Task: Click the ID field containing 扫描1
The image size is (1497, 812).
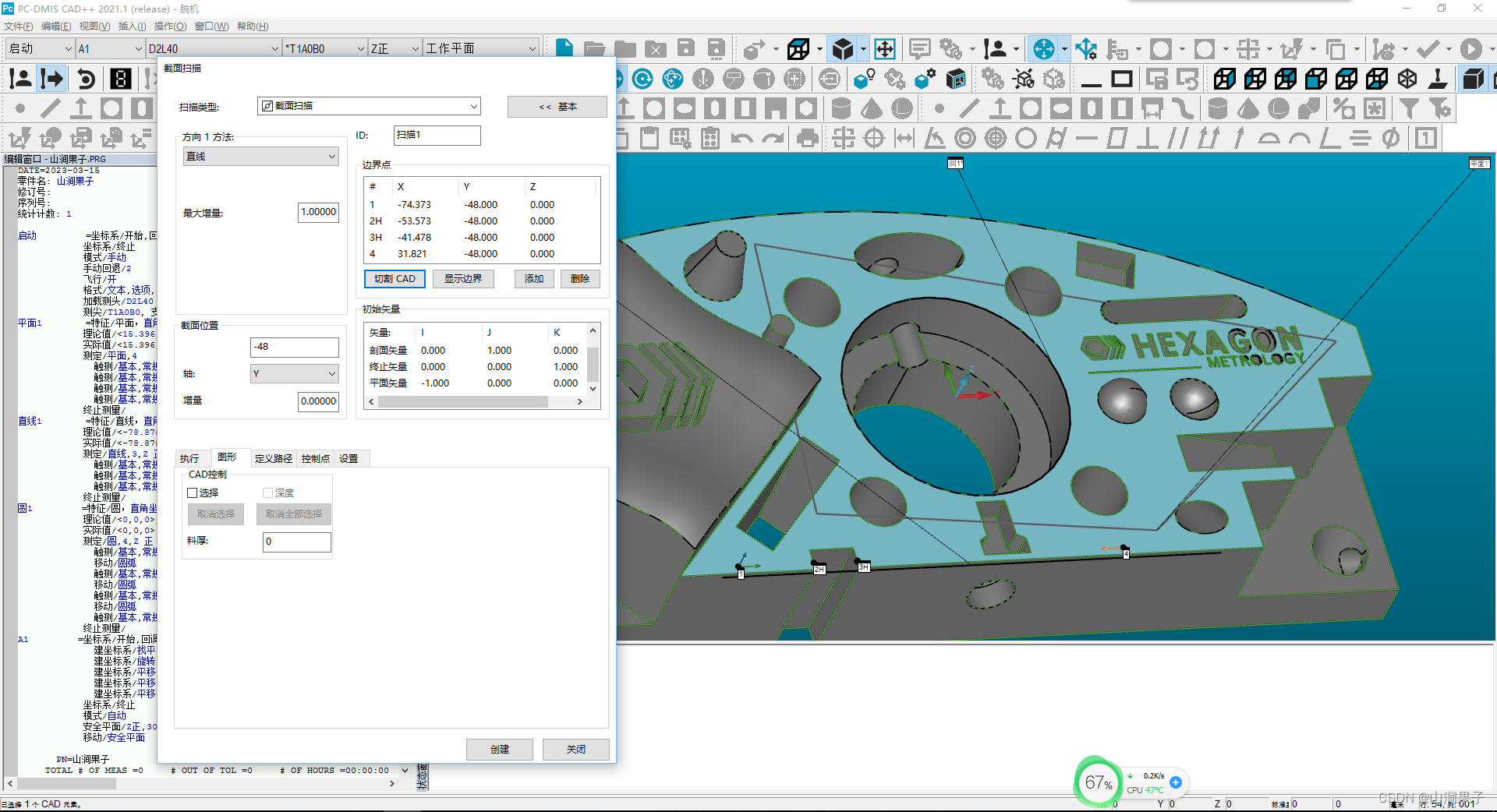Action: coord(437,136)
